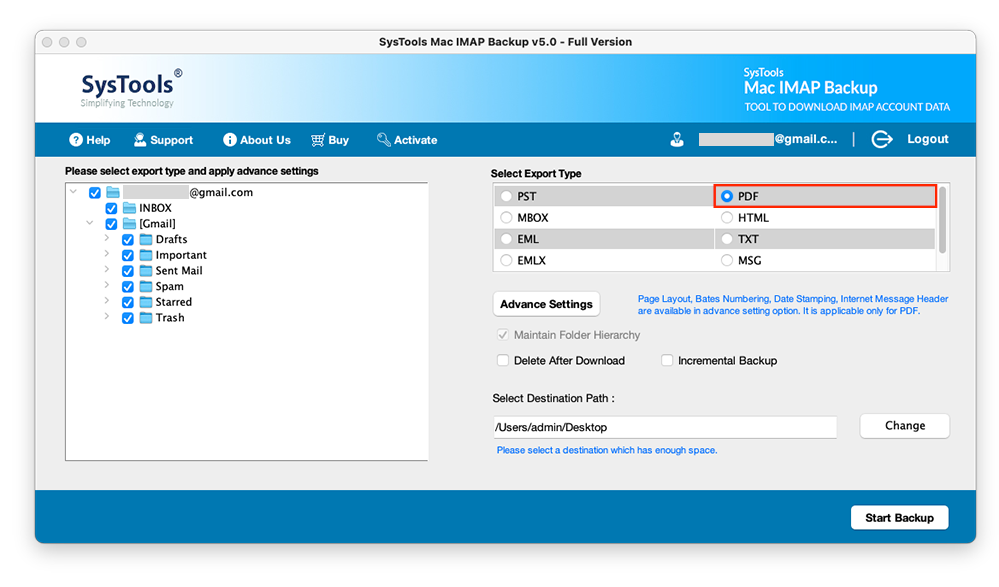This screenshot has width=999, height=587.
Task: Click the gmail account name in toolbar
Action: (x=768, y=139)
